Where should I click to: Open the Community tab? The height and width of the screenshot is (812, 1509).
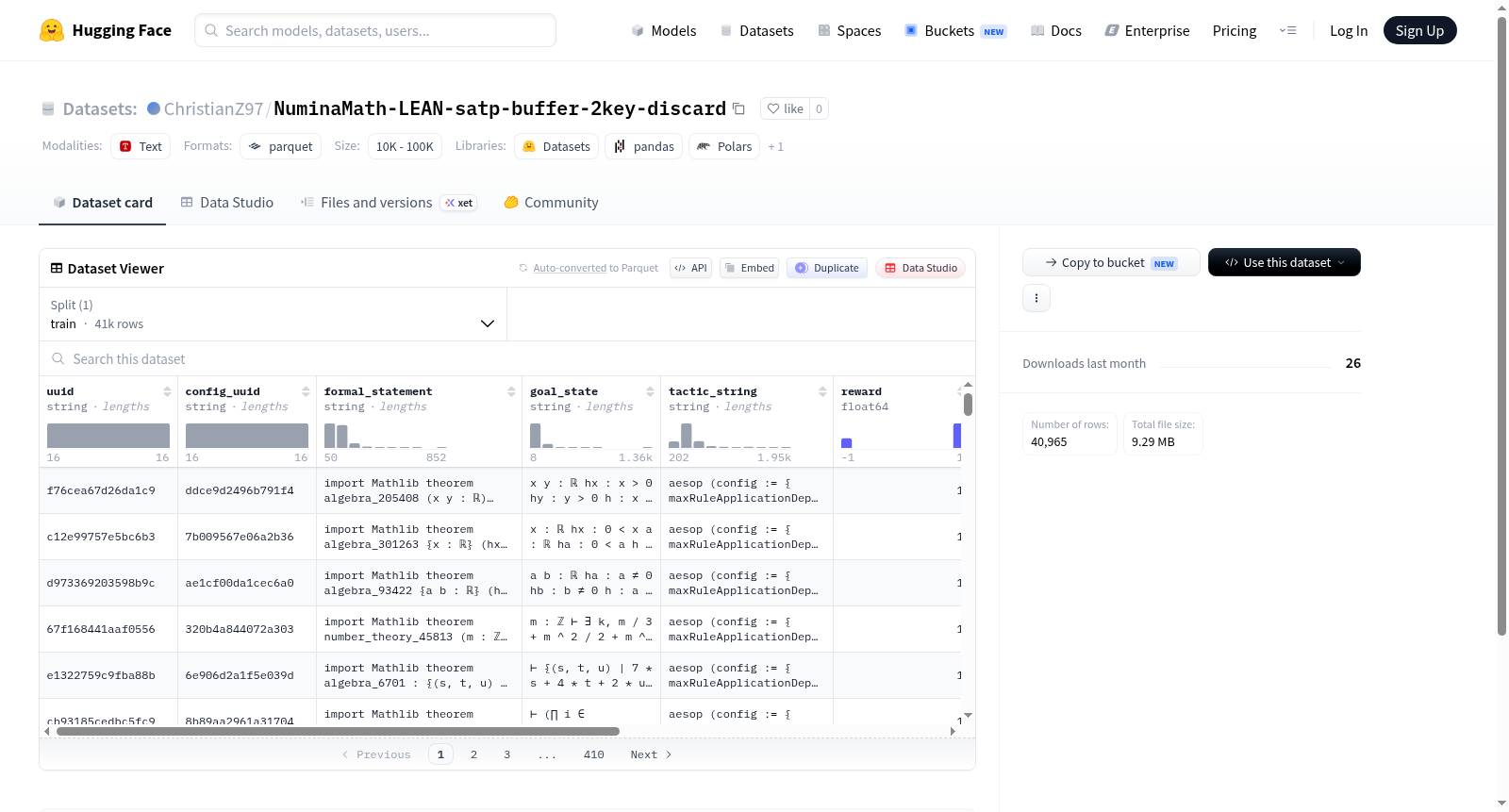(x=551, y=203)
